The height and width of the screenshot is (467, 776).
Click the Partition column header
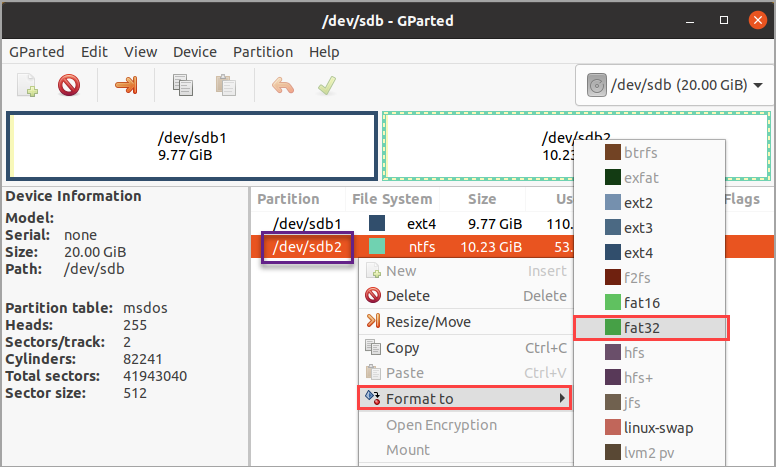click(x=288, y=199)
